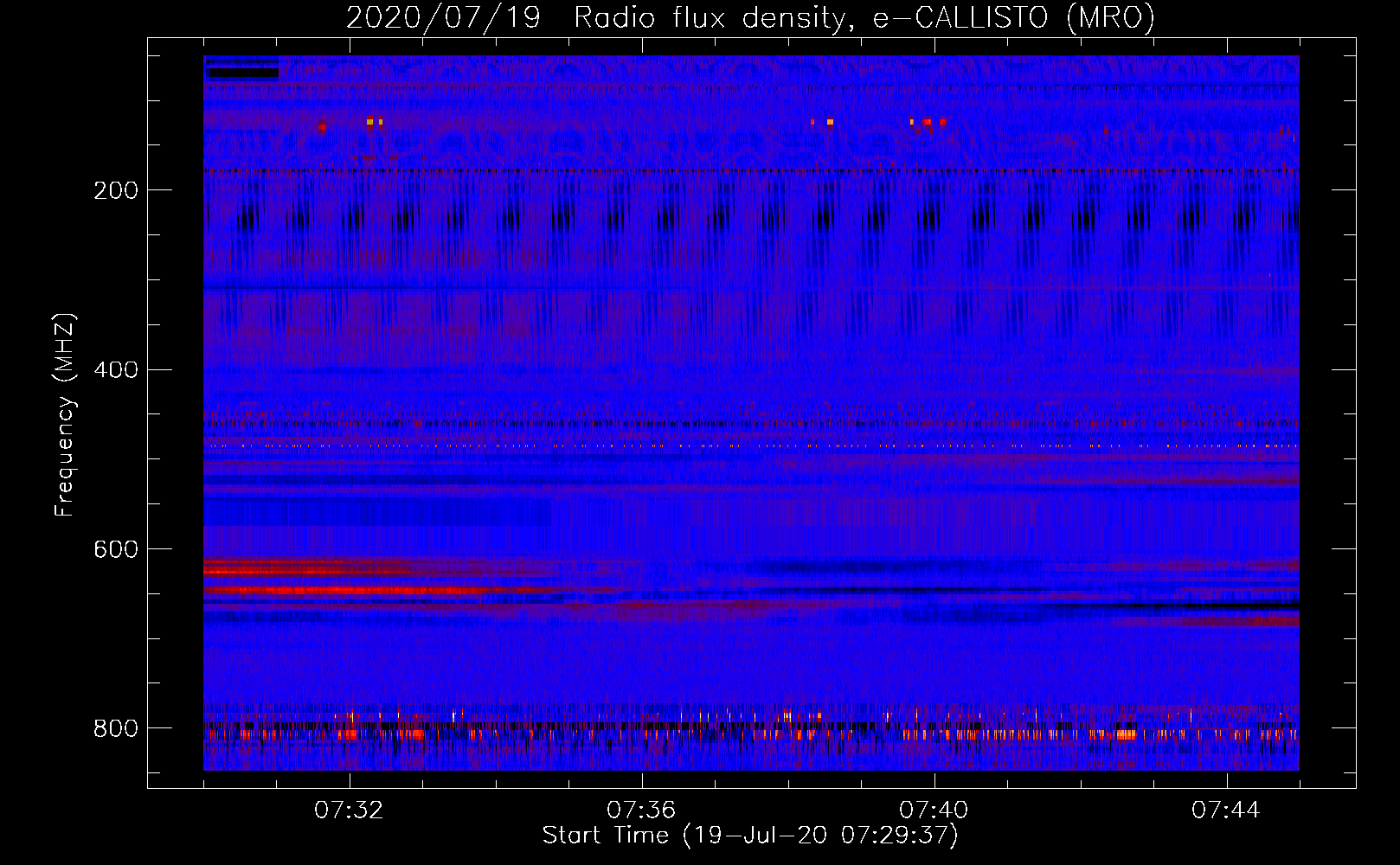Click the plot title '2020/07/19 Radio flux density, e-CALLISTO (MRO)'
The width and height of the screenshot is (1400, 865).
(x=750, y=17)
